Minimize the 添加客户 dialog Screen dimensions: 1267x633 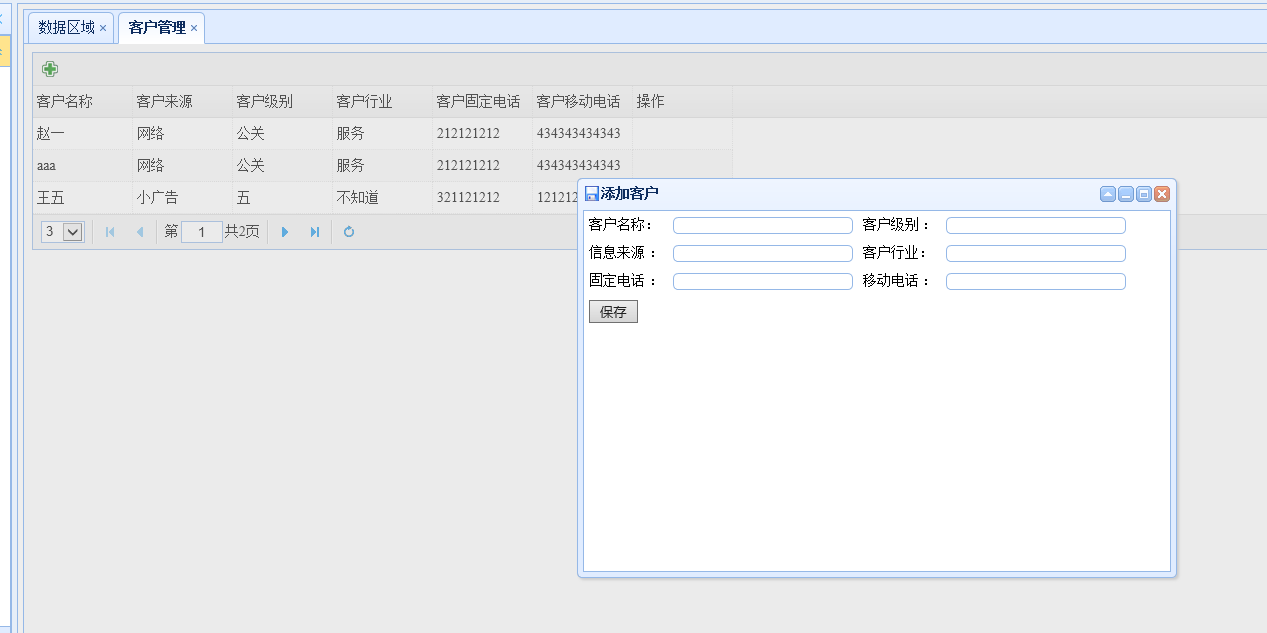[x=1125, y=194]
